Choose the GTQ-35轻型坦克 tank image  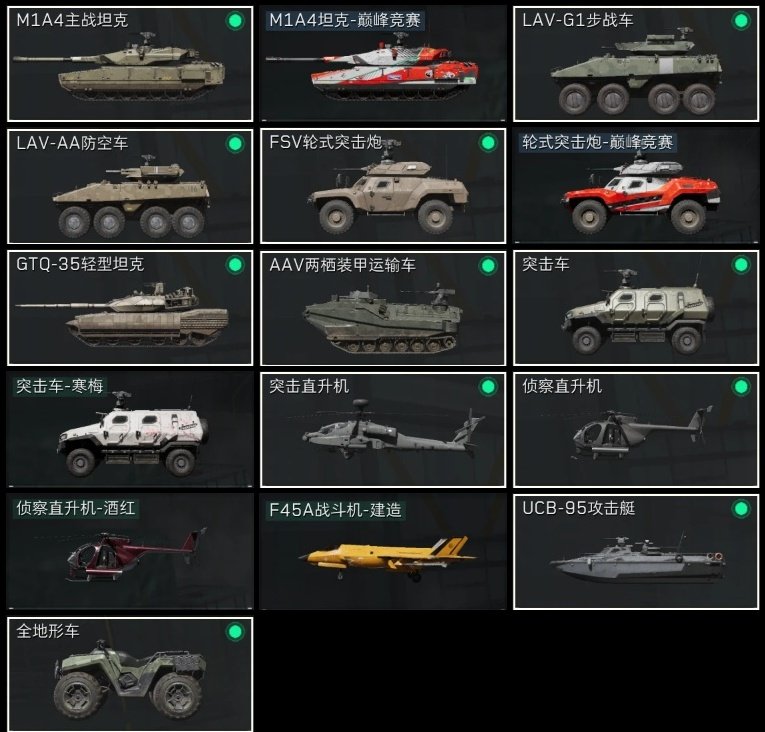point(122,313)
